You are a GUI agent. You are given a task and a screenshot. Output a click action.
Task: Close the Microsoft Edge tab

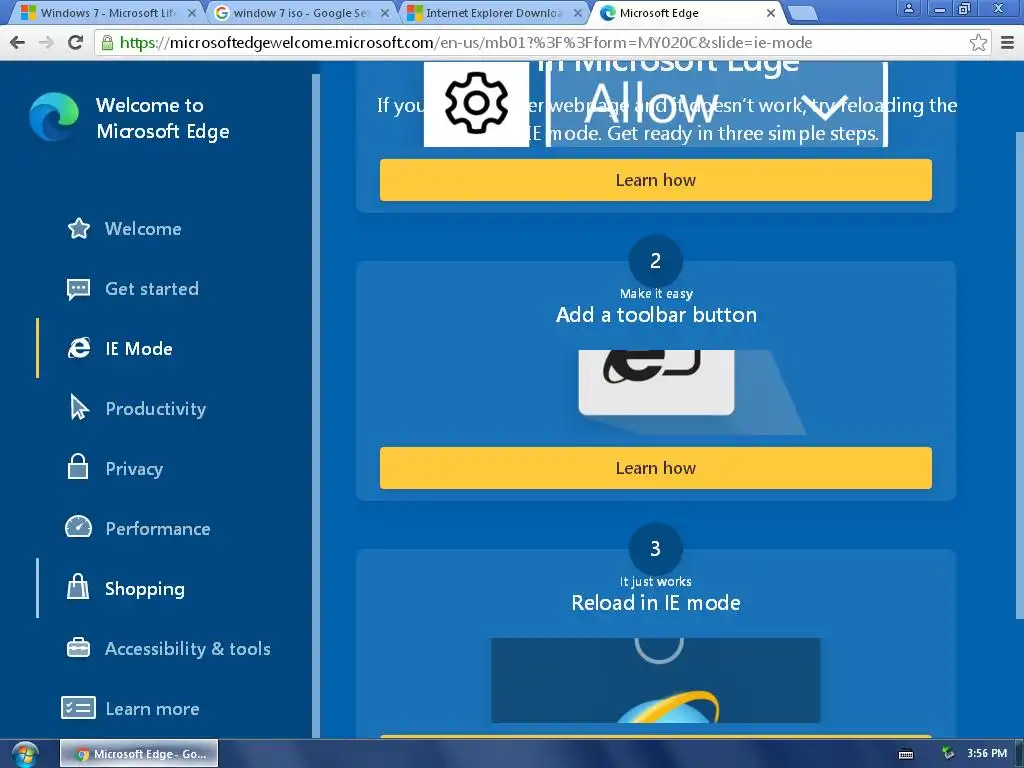[771, 13]
